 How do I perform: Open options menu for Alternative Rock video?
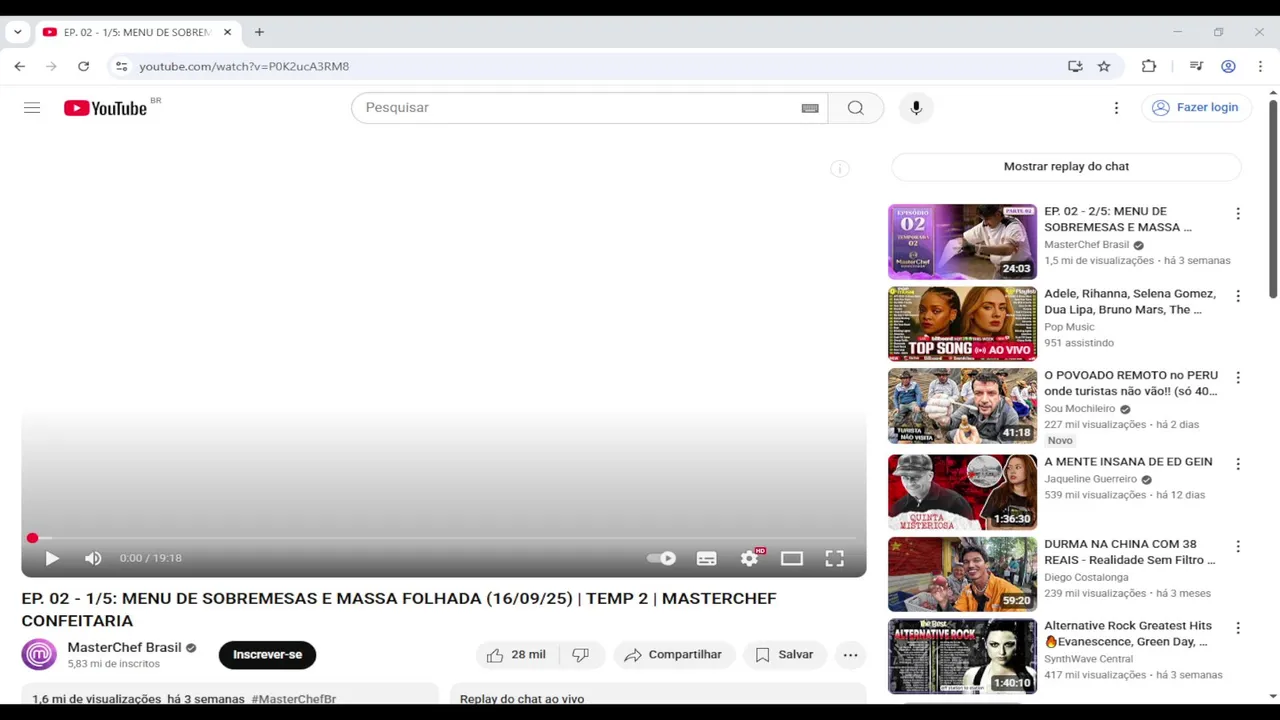(x=1238, y=628)
